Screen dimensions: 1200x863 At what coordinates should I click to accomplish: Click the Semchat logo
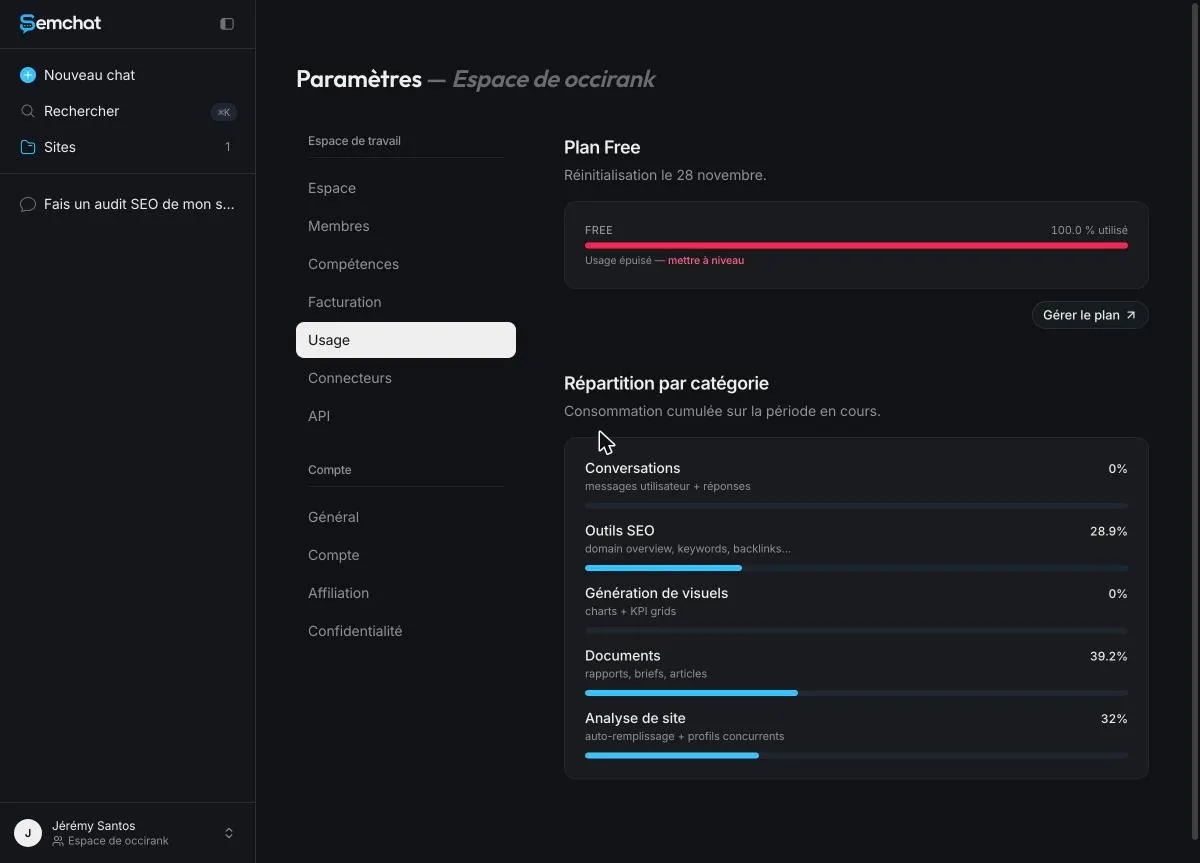coord(61,23)
